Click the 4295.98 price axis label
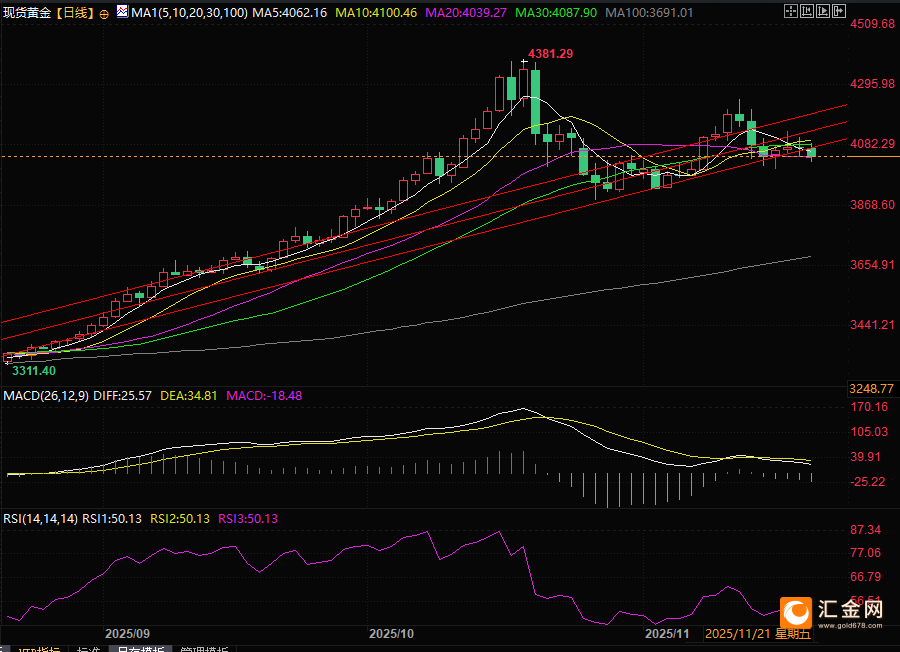900x652 pixels. pyautogui.click(x=872, y=84)
